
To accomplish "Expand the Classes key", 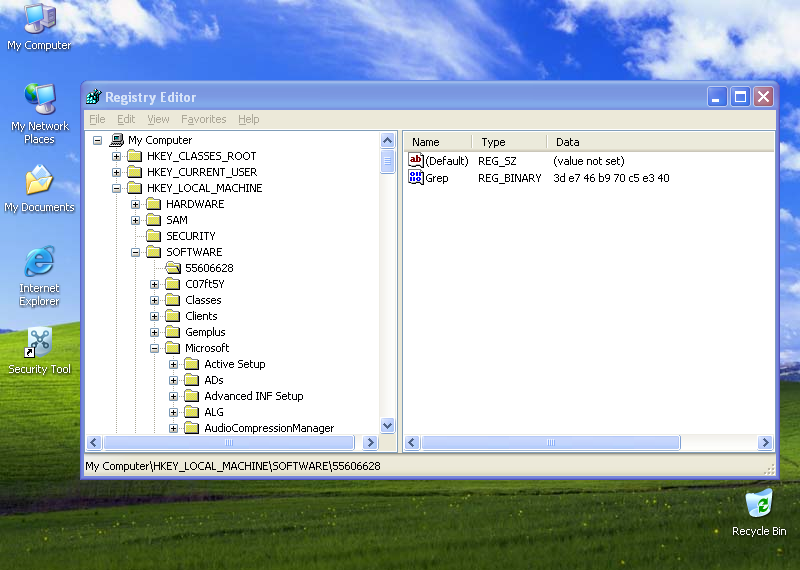I will [x=155, y=300].
